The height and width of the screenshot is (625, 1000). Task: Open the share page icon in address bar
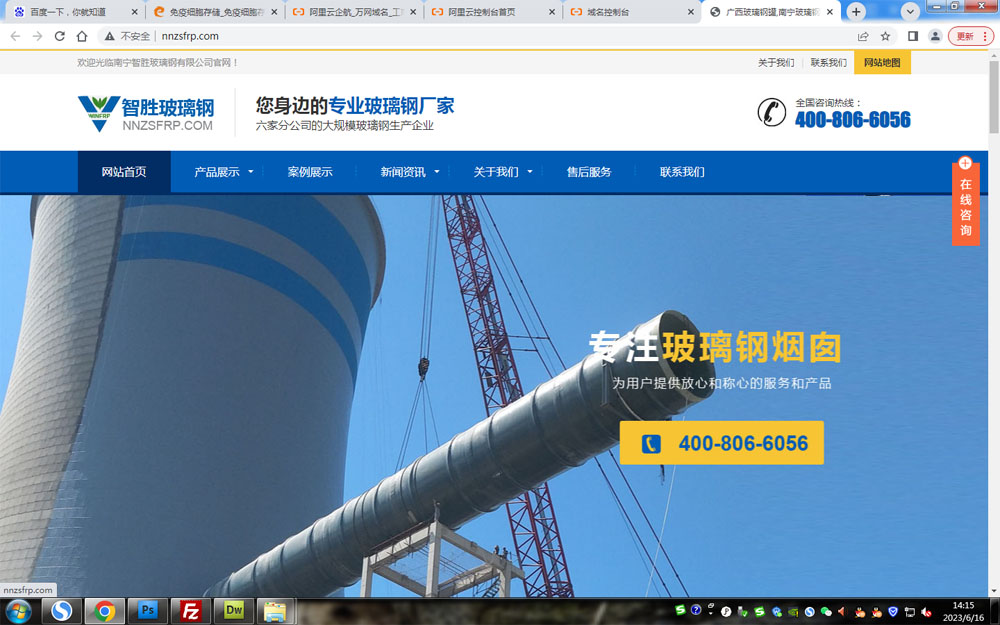pos(863,36)
